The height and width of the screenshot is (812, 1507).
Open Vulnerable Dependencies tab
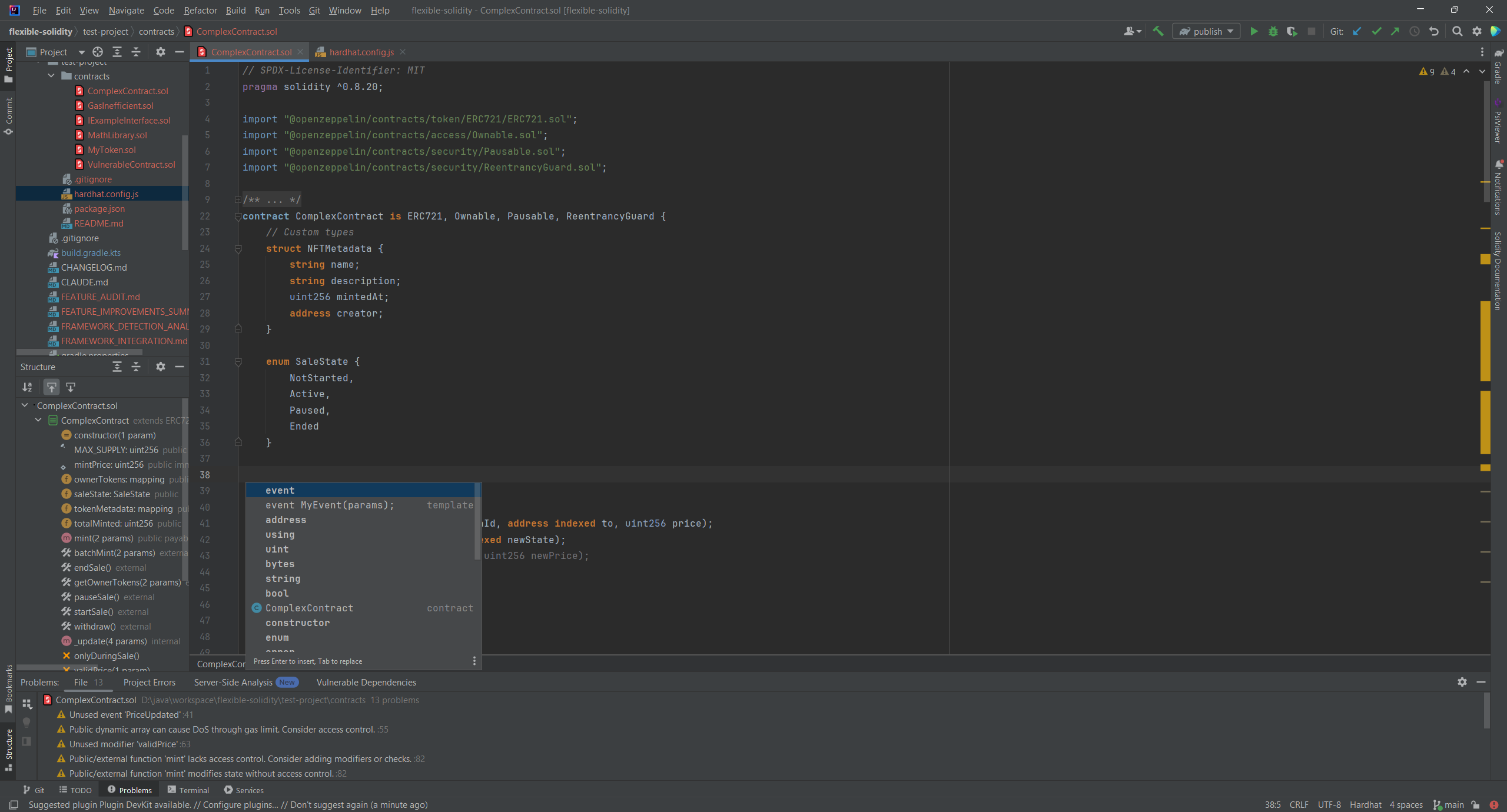tap(366, 683)
